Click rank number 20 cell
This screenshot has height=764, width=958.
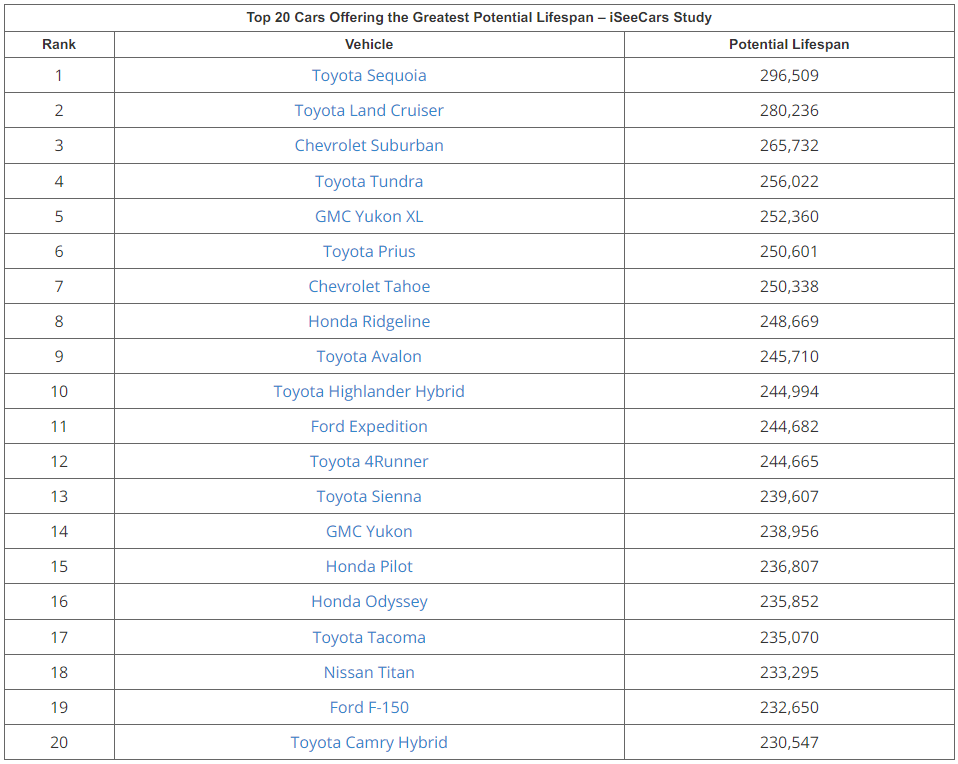[x=59, y=743]
